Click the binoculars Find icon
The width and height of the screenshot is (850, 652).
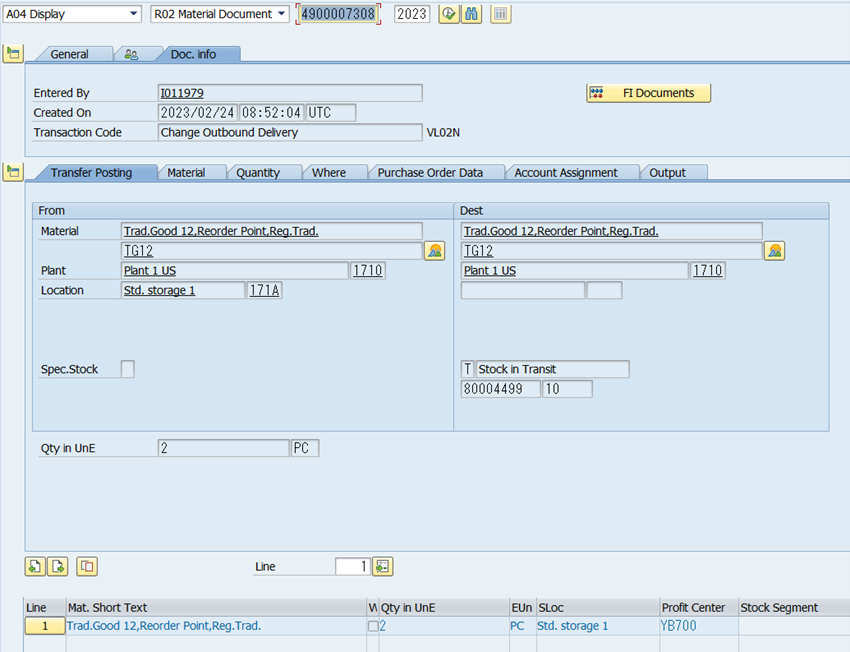pyautogui.click(x=471, y=14)
